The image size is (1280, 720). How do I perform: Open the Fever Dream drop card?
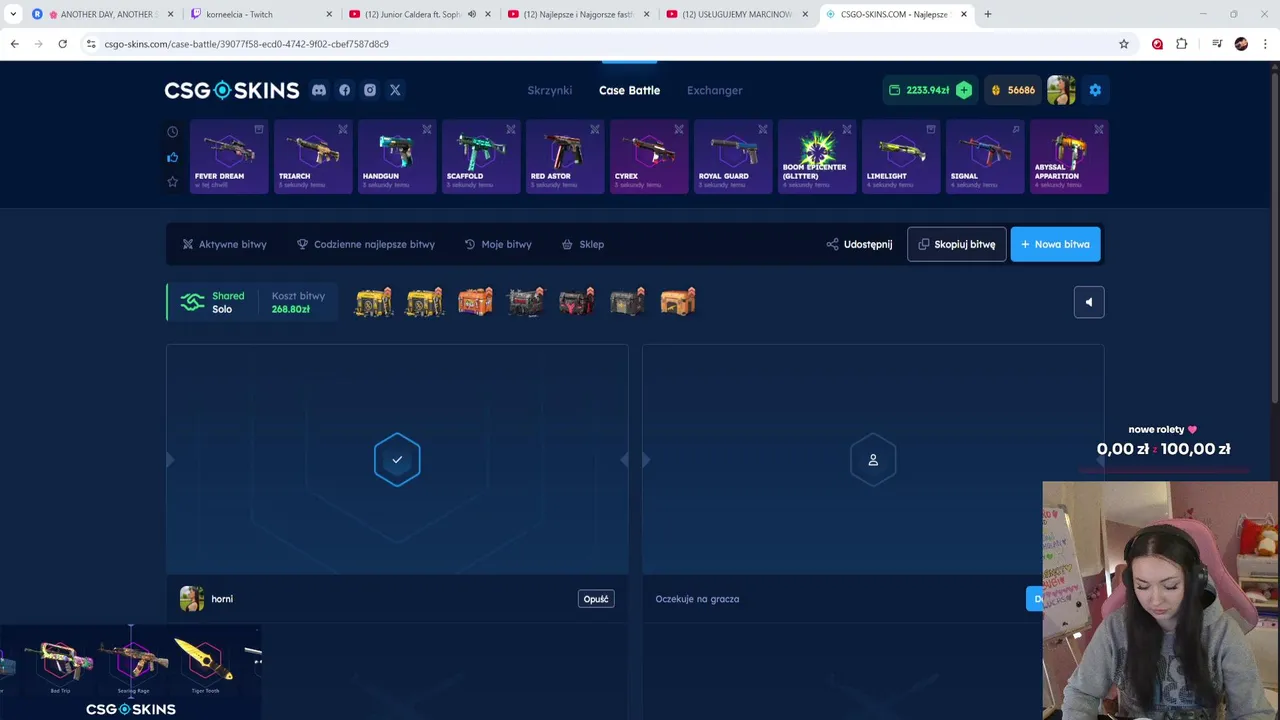pyautogui.click(x=229, y=157)
